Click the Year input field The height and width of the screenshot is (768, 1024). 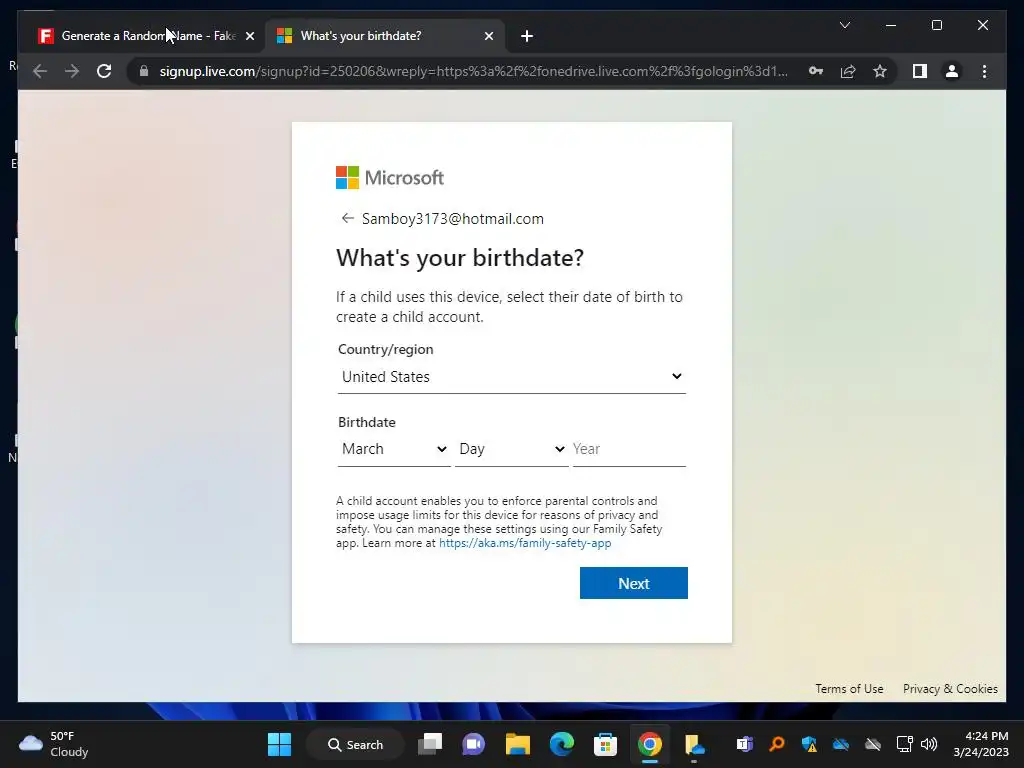629,449
